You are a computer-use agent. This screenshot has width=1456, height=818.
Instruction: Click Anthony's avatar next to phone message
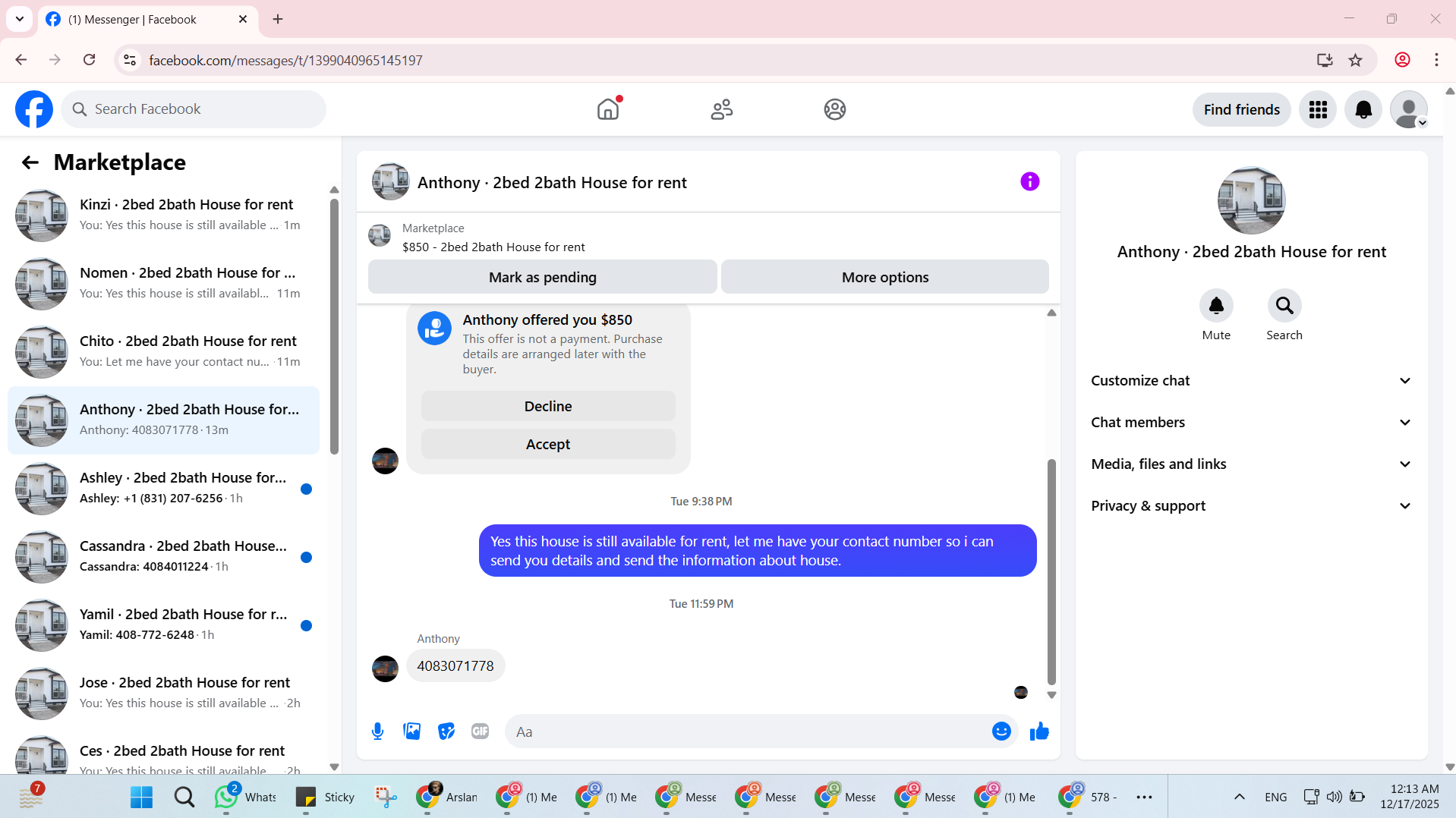point(385,669)
